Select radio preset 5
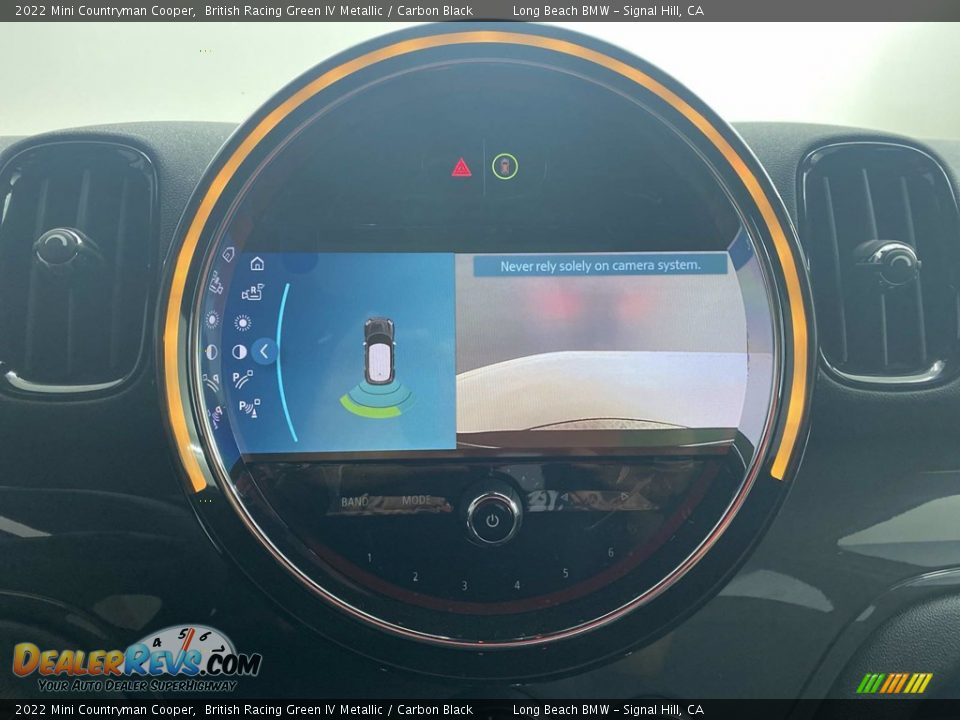This screenshot has width=960, height=720. (x=565, y=573)
